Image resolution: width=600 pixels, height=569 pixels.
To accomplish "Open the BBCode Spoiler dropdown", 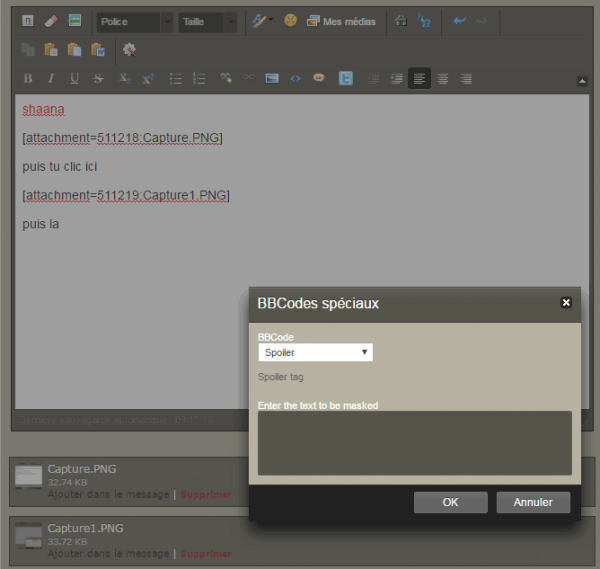I will point(315,352).
